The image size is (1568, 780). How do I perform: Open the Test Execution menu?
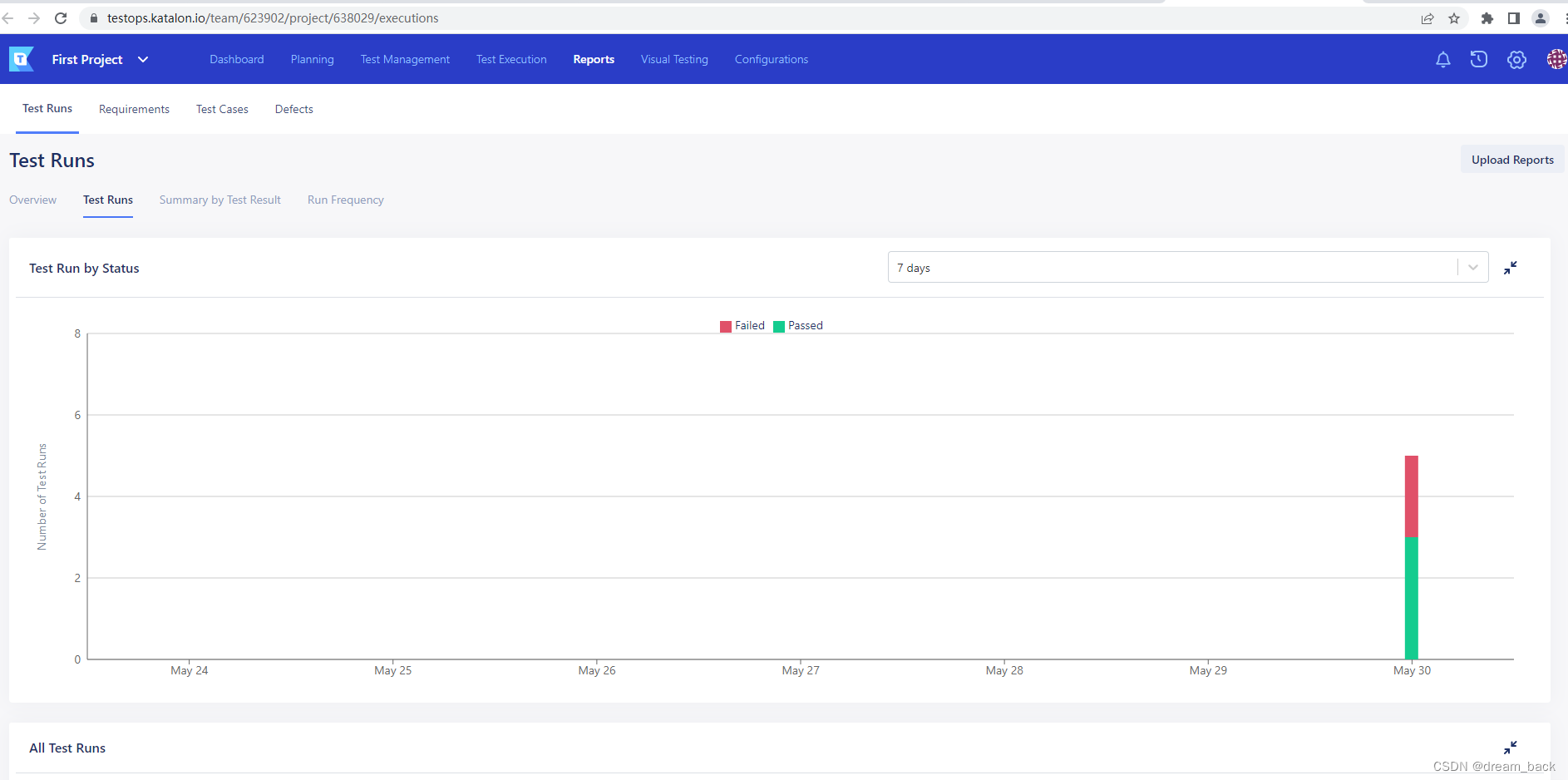coord(511,59)
